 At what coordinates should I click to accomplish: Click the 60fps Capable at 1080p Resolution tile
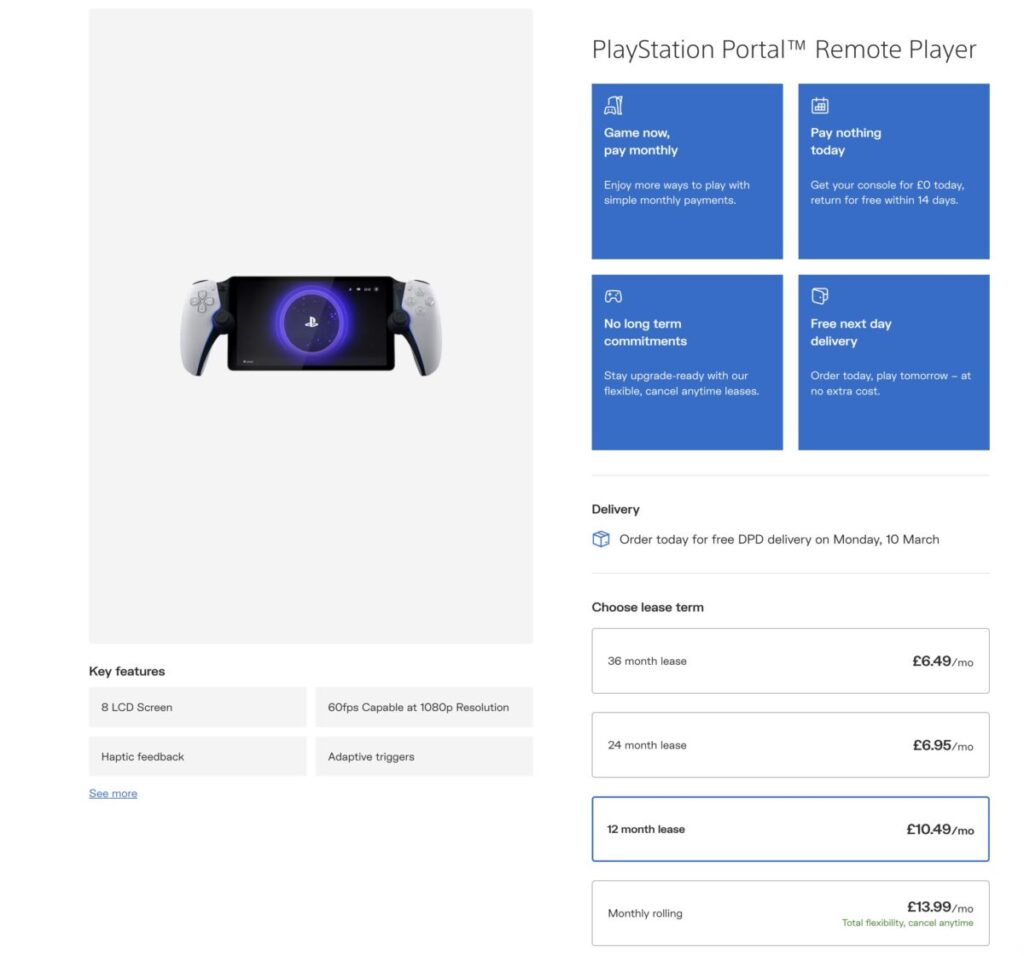424,707
